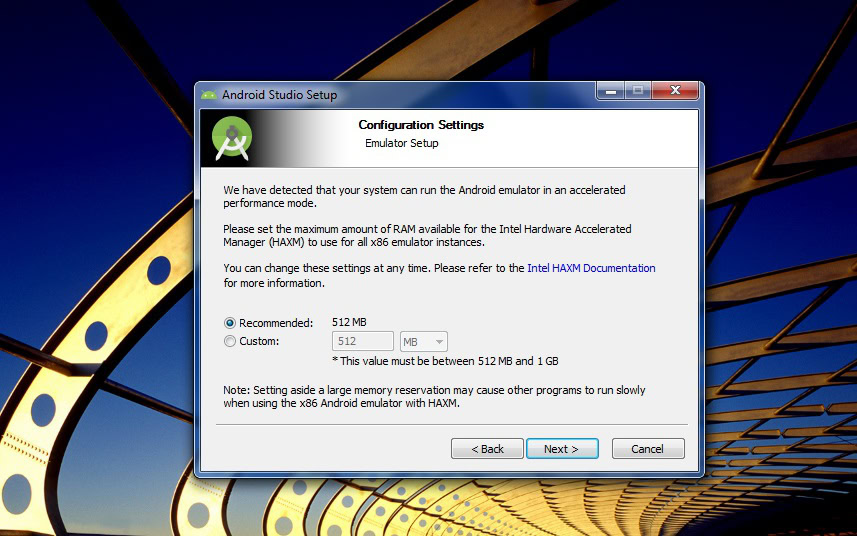Select the Custom RAM radio button
Viewport: 857px width, 536px height.
point(230,341)
